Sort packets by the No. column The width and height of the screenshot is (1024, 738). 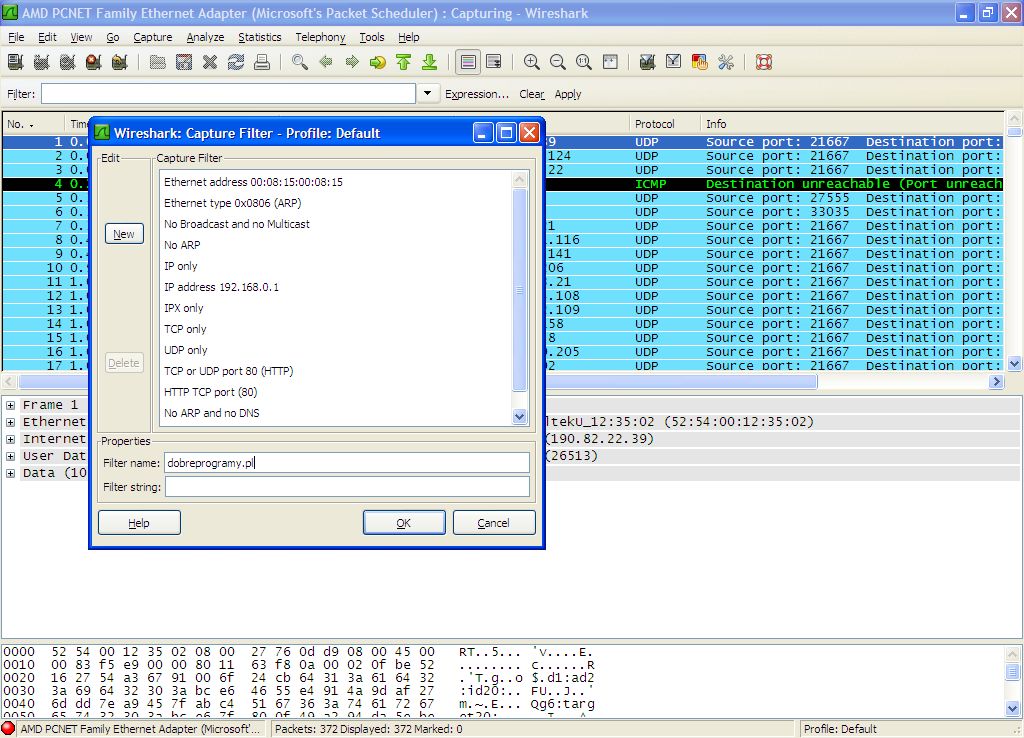(x=34, y=123)
